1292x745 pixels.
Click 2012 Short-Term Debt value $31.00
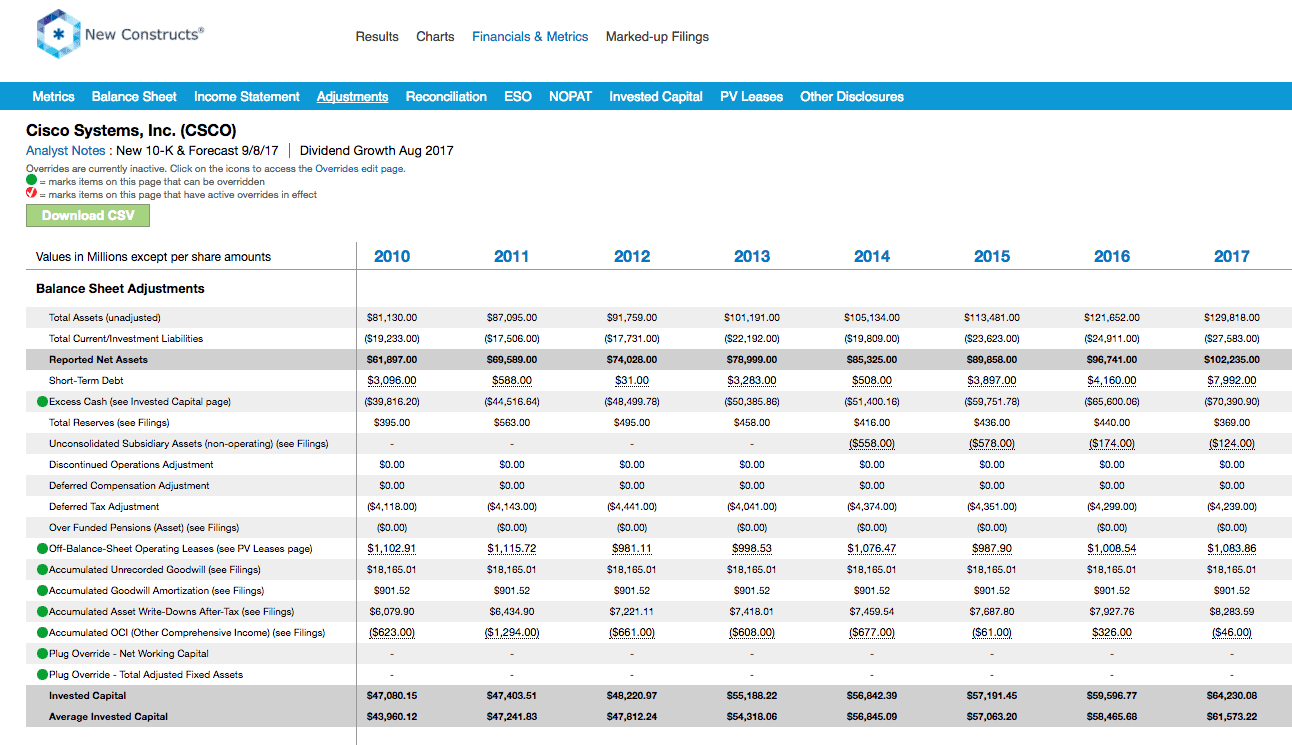(x=632, y=381)
